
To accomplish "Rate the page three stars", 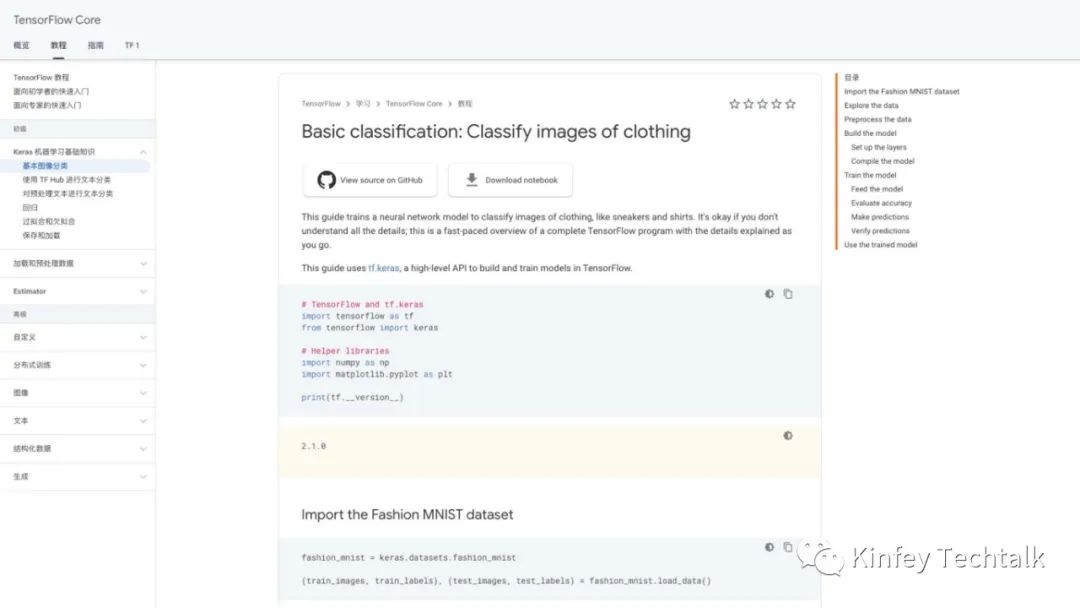I will click(762, 104).
